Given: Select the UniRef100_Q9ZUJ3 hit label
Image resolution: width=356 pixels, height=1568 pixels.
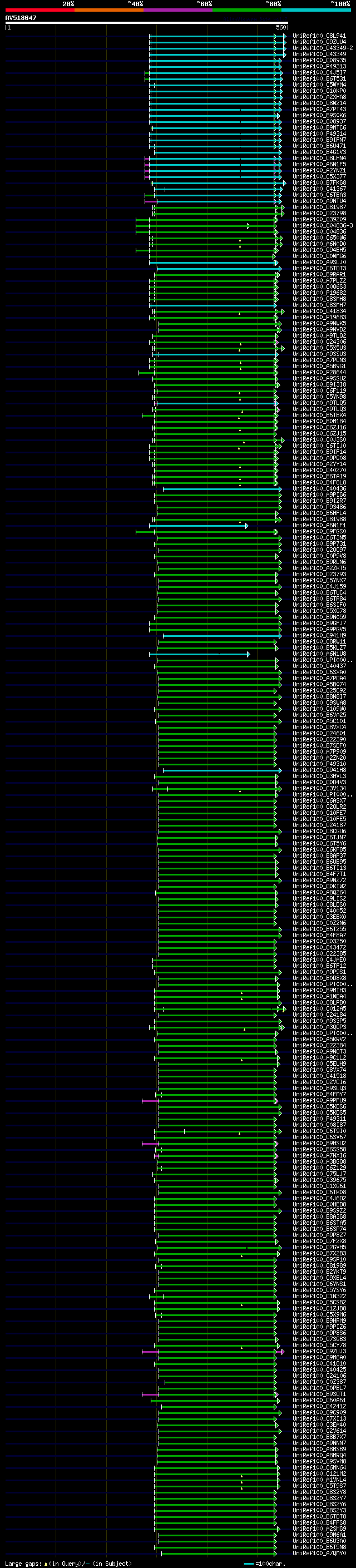Looking at the screenshot, I should (319, 1351).
